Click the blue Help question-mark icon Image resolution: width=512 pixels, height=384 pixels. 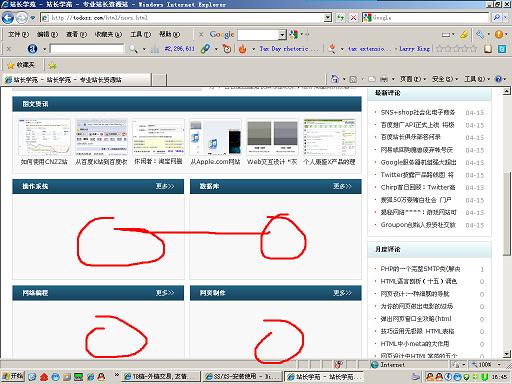point(498,79)
